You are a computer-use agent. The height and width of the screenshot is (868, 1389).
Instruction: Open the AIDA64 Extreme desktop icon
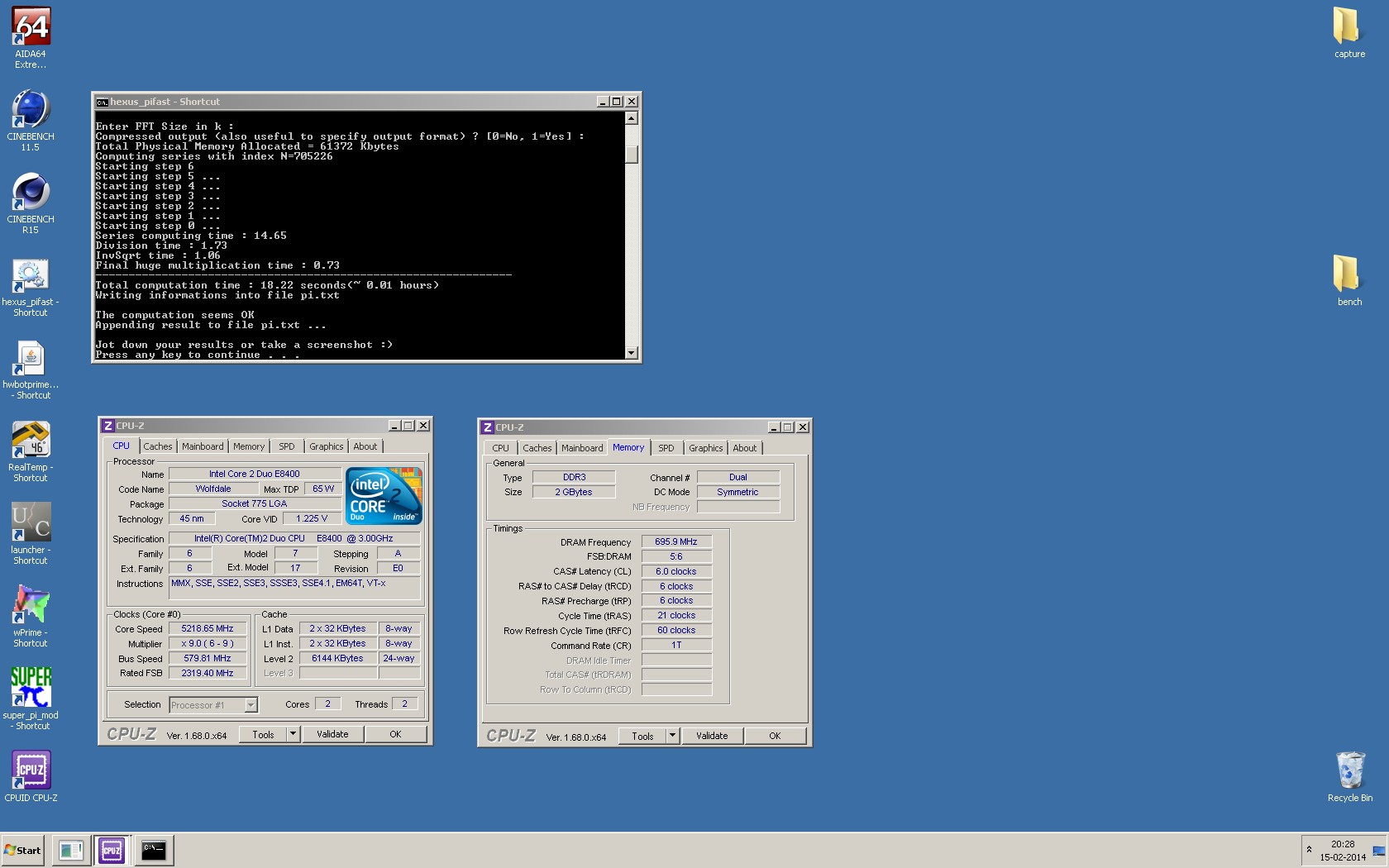click(x=31, y=37)
